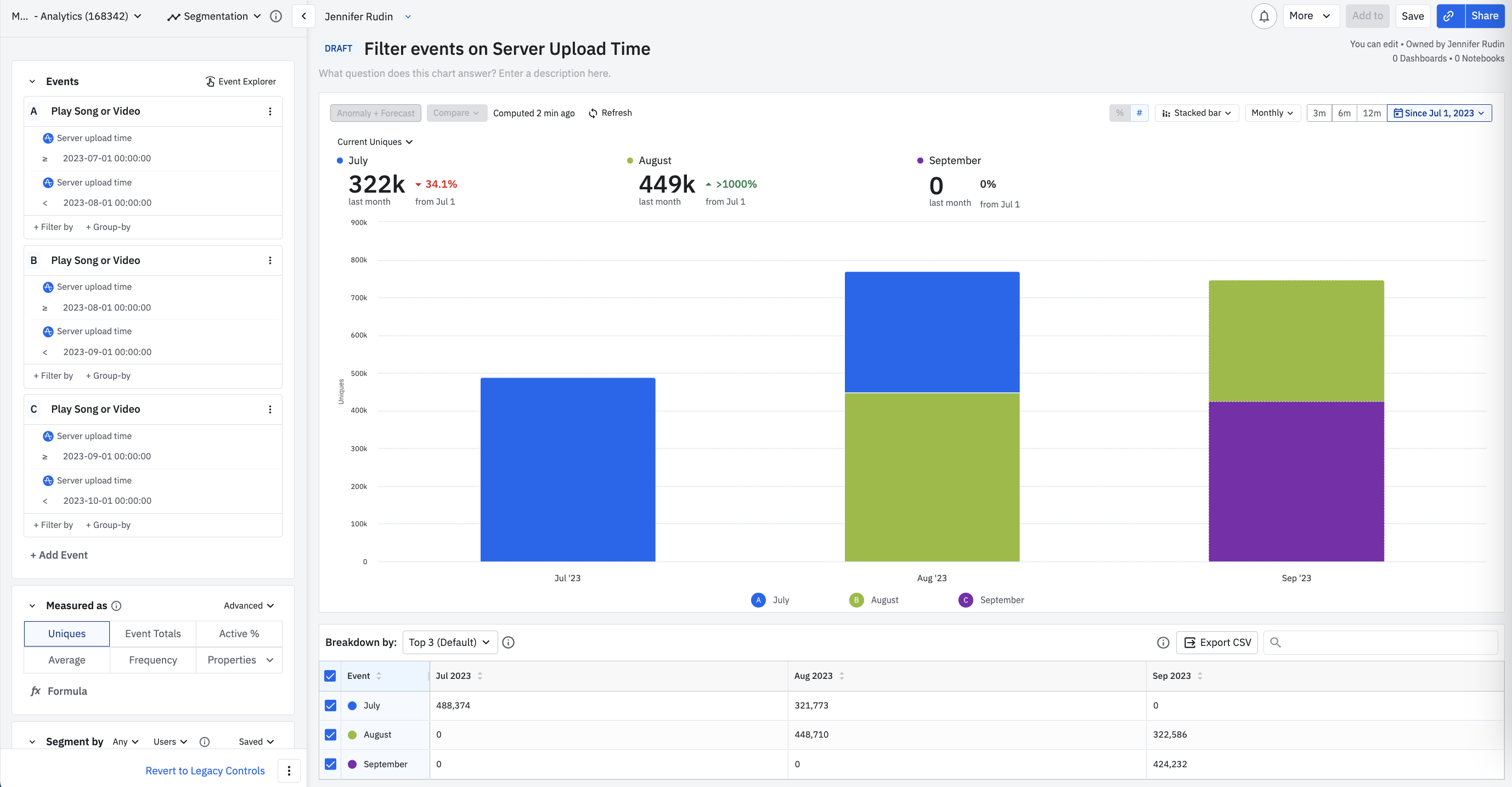Screen dimensions: 1512x787
Task: Click purple September legend swatch
Action: coord(966,600)
